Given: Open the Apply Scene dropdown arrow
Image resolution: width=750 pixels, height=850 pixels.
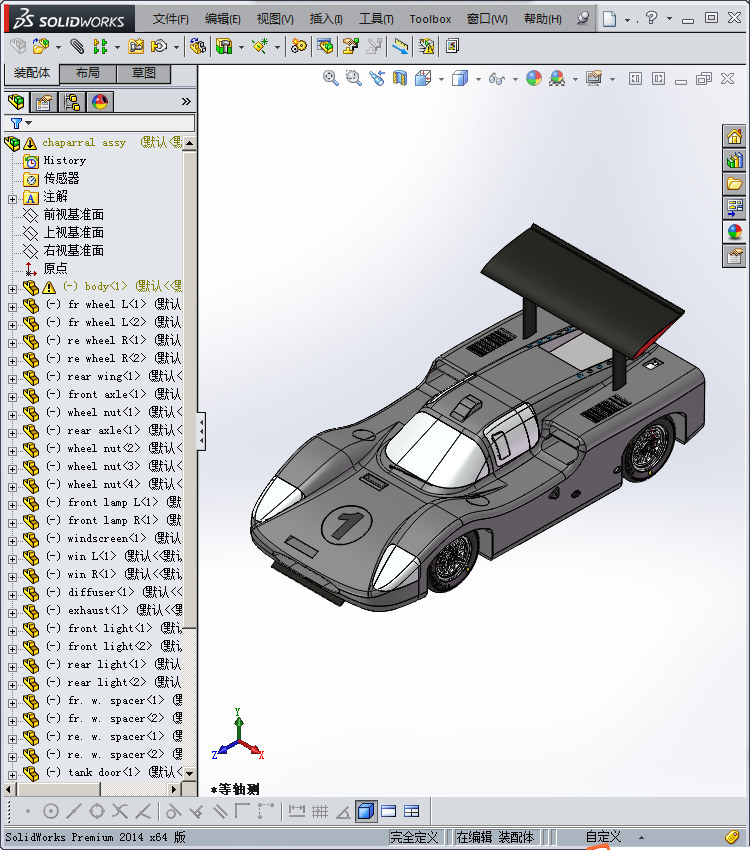Looking at the screenshot, I should coord(576,79).
